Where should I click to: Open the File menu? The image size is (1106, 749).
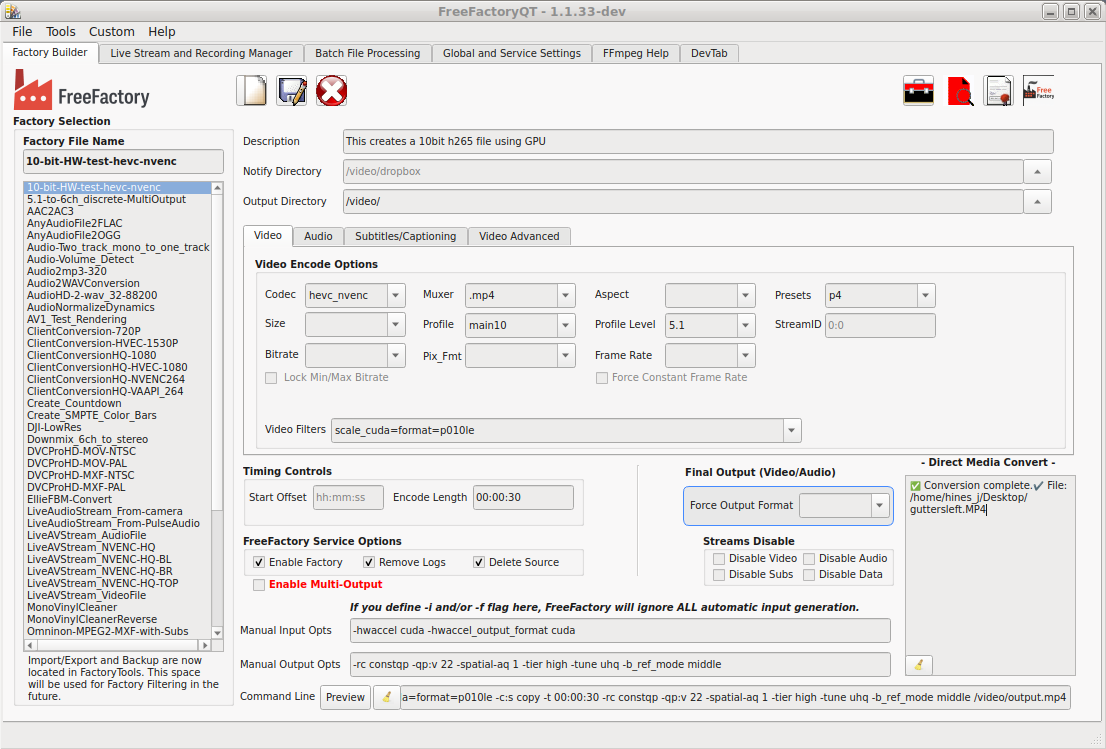(x=22, y=32)
